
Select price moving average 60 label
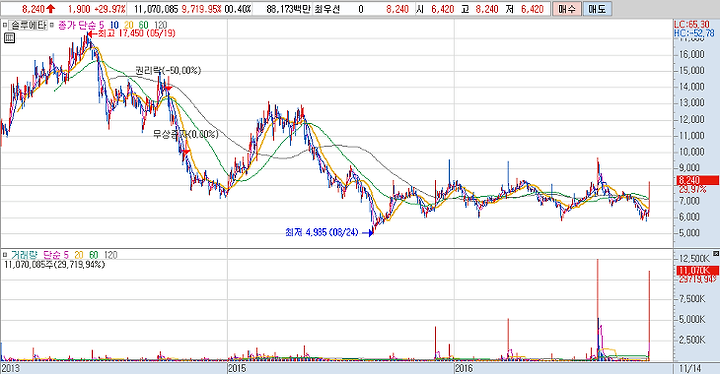click(x=143, y=25)
